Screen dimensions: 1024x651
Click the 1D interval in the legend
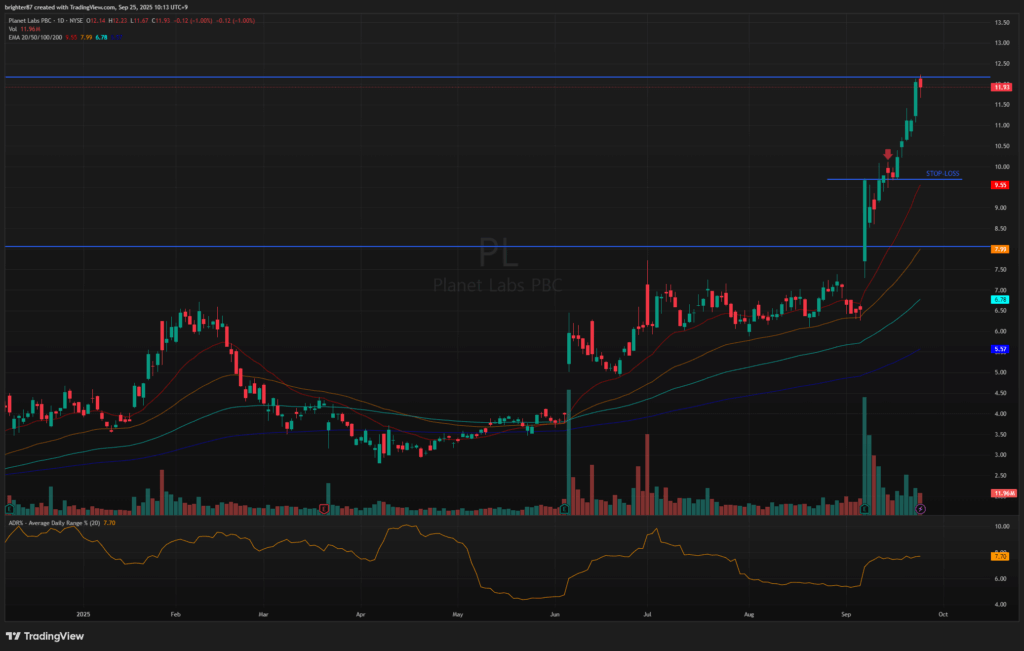coord(59,21)
